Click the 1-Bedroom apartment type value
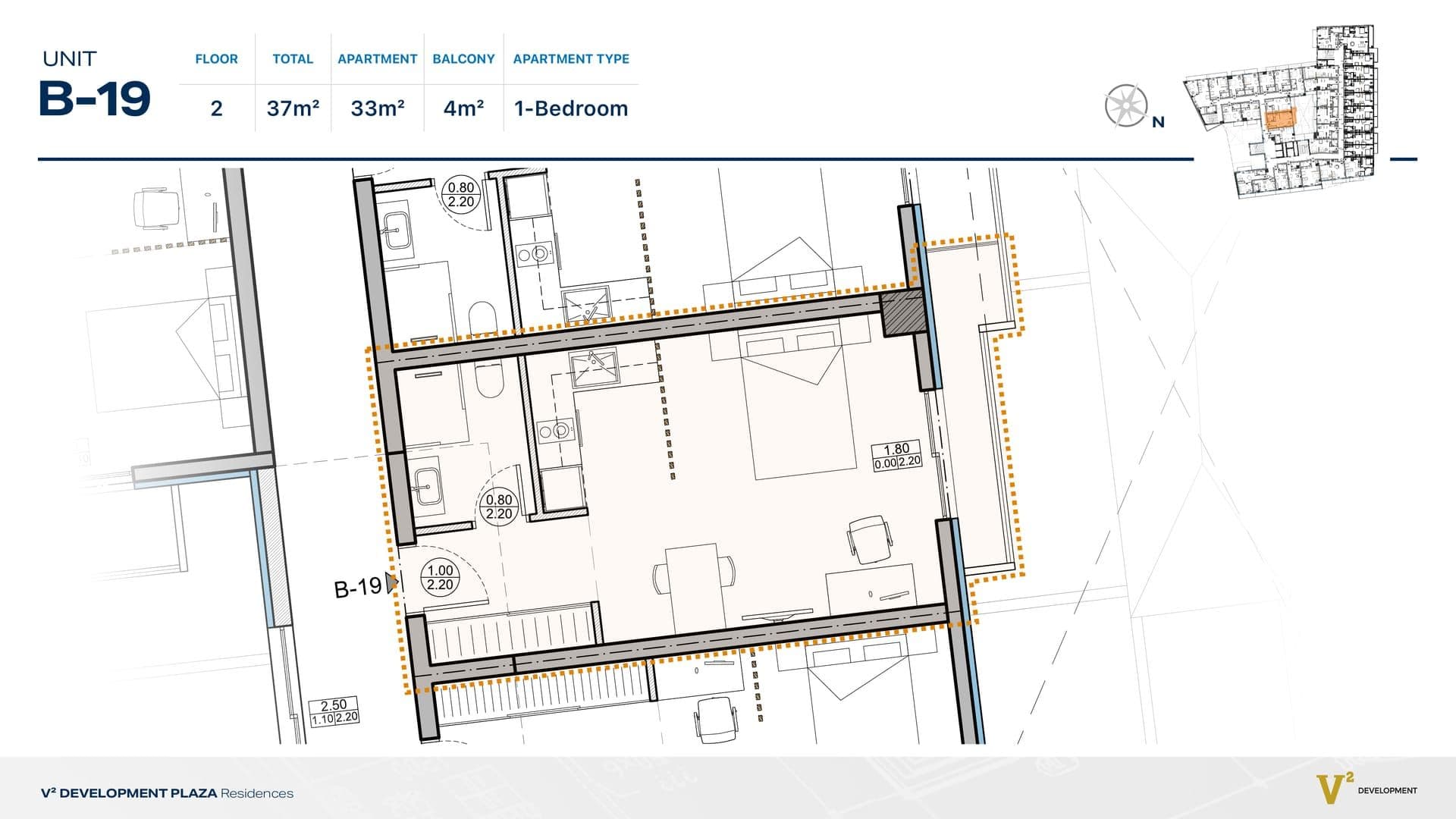Screen dimensions: 1456x819 [x=571, y=108]
